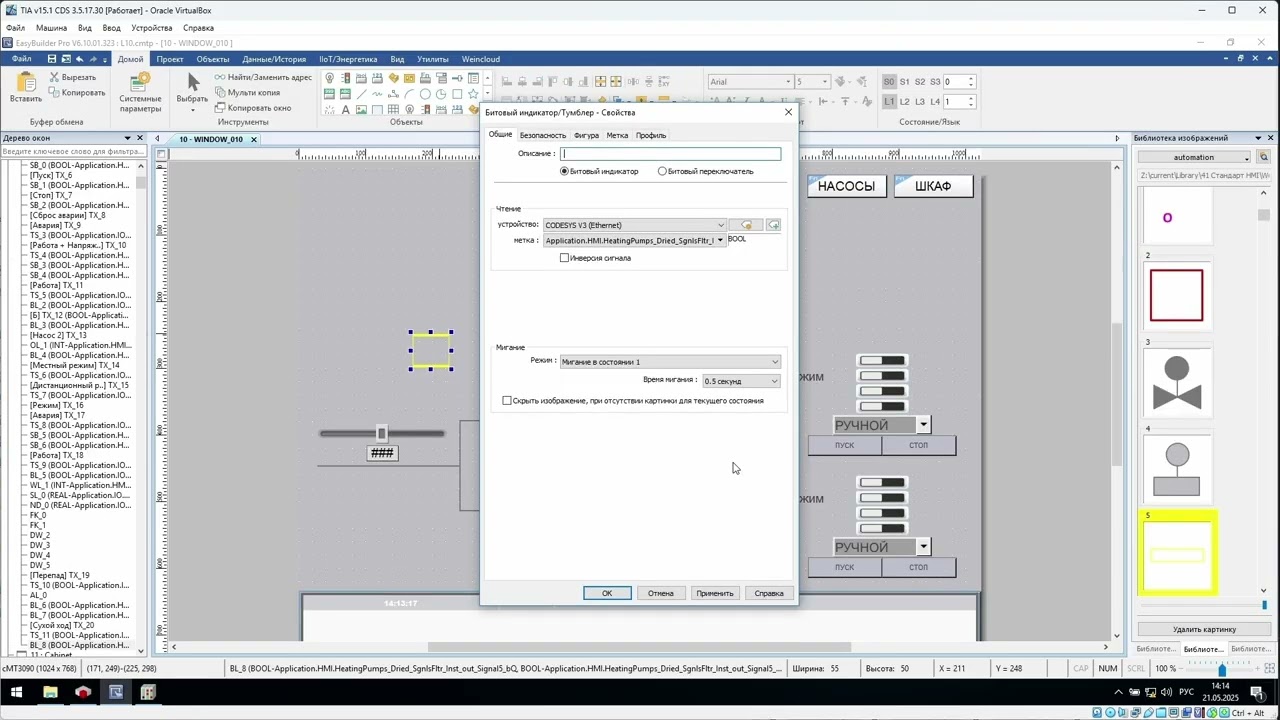Click the OK button
The width and height of the screenshot is (1280, 720).
coord(607,593)
